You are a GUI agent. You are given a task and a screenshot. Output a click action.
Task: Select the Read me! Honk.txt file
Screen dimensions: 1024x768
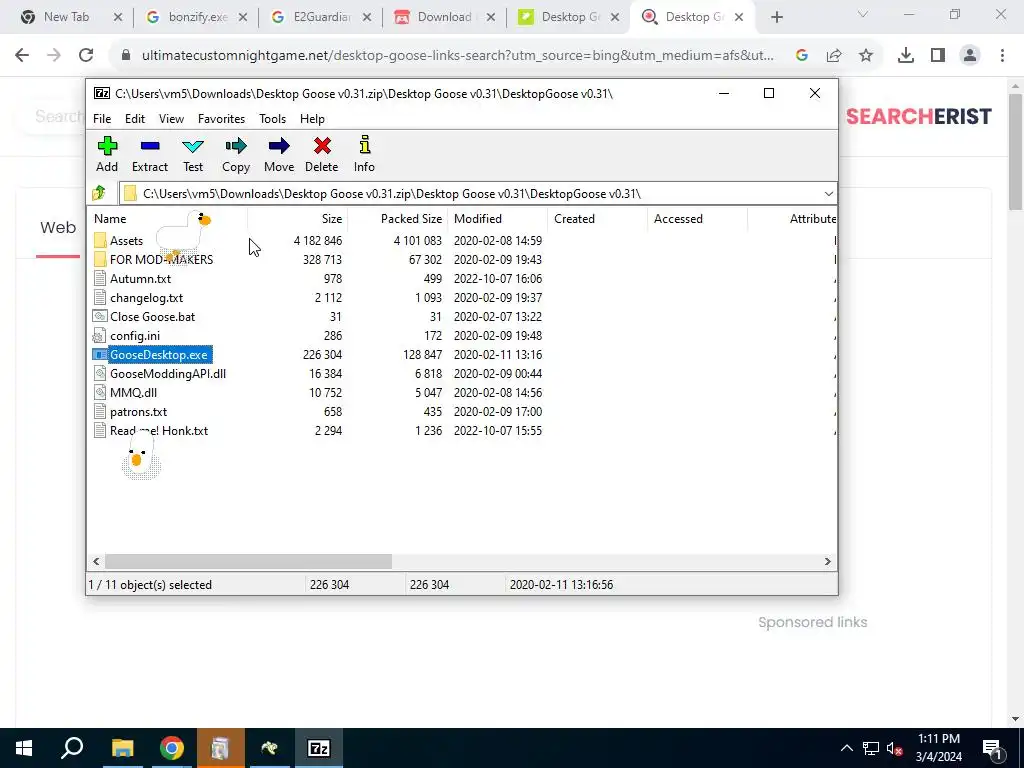coord(159,431)
